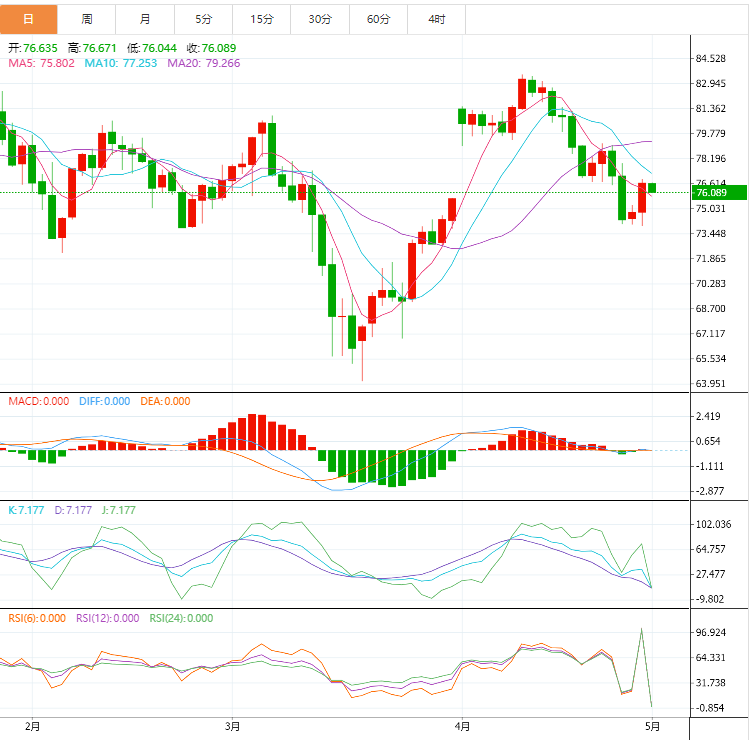
Task: Show the 30分 interval chart
Action: 320,19
